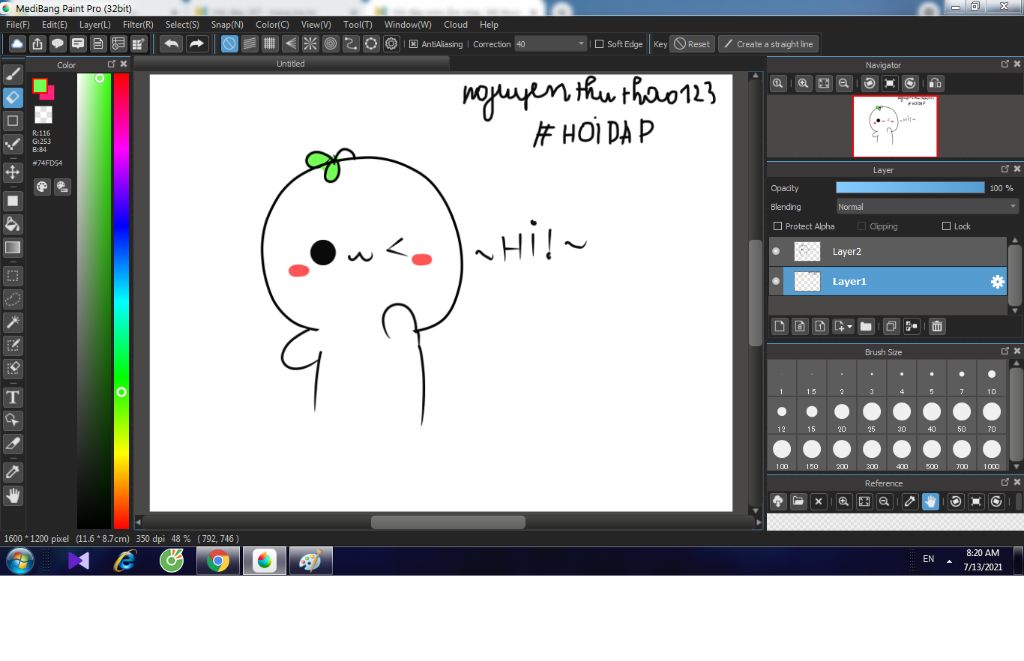
Task: Open Cloud menu
Action: pyautogui.click(x=455, y=24)
